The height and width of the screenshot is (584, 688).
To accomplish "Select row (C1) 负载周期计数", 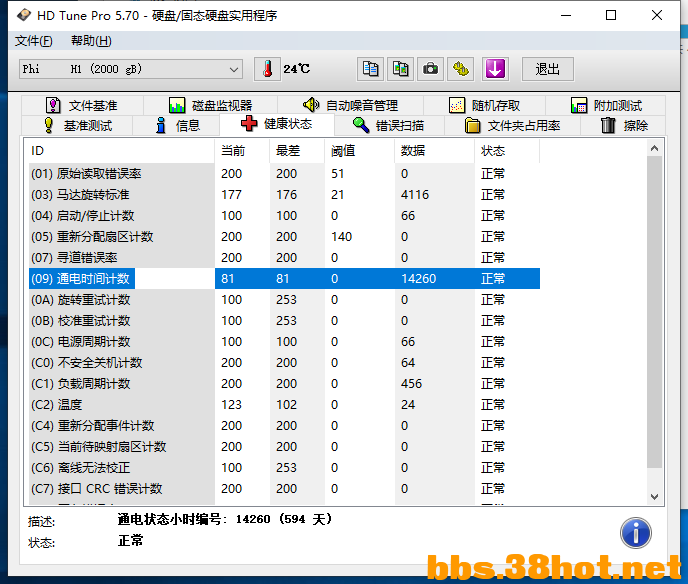I will coord(284,384).
